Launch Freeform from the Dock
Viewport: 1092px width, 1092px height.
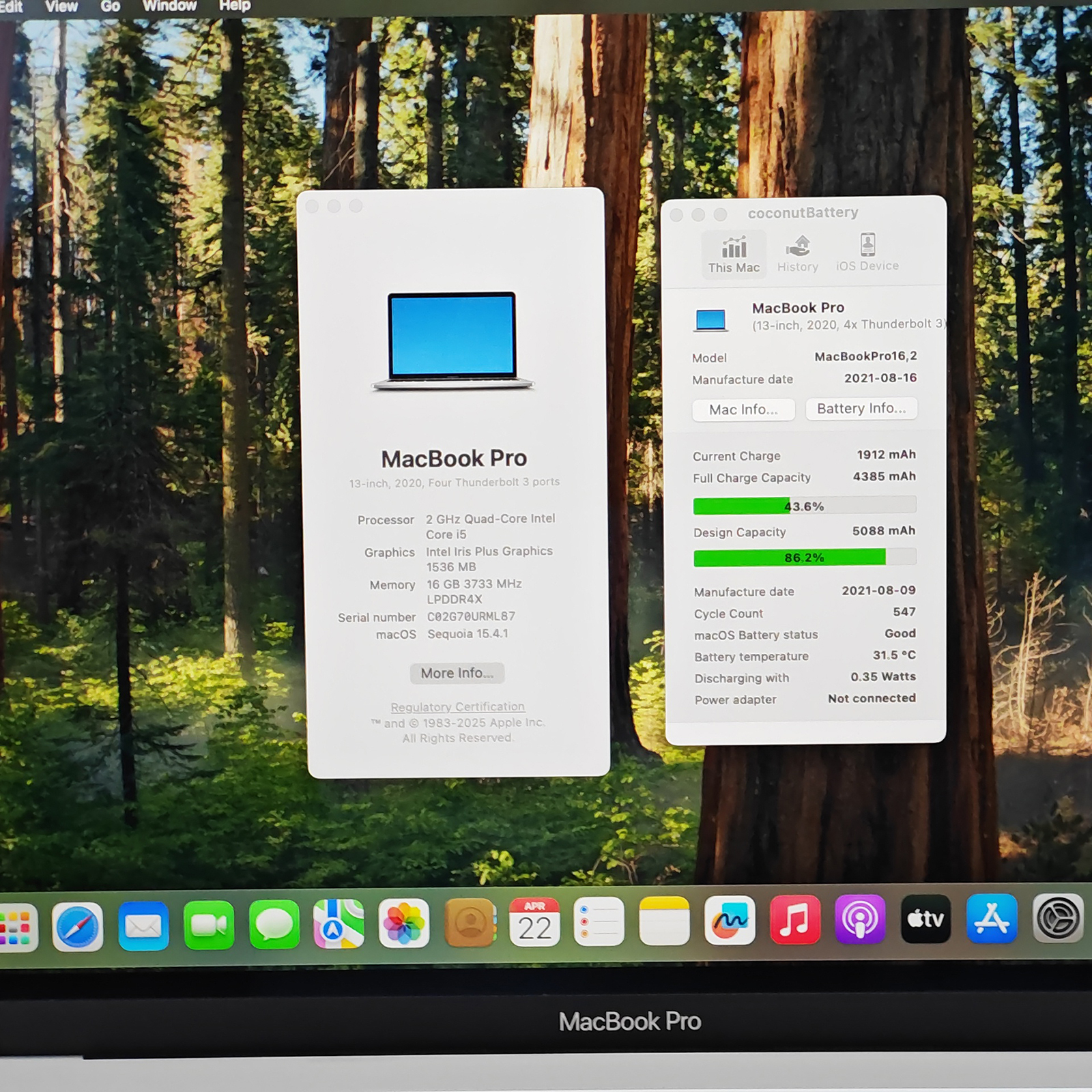(x=730, y=921)
